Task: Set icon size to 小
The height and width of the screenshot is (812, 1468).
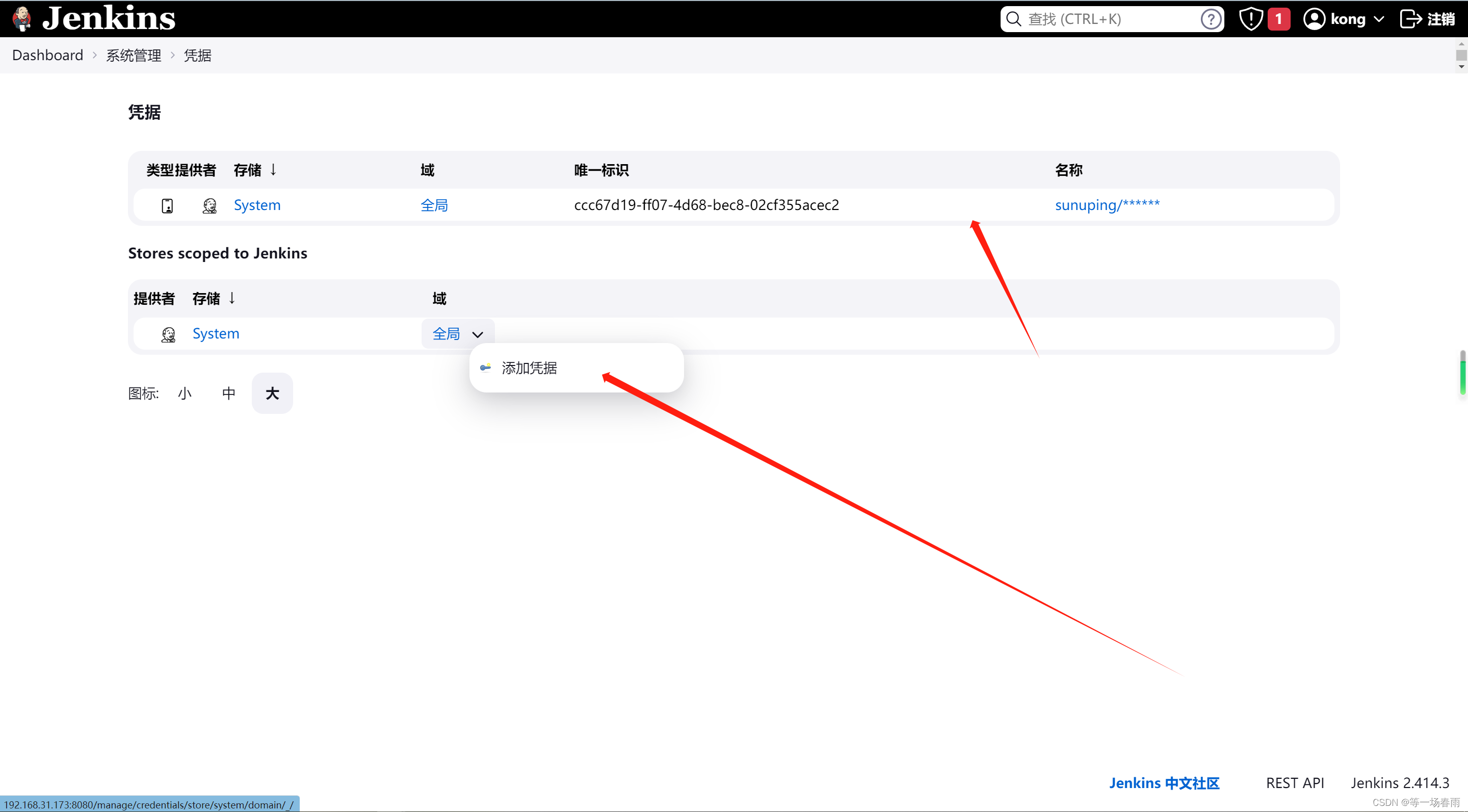Action: pos(185,393)
